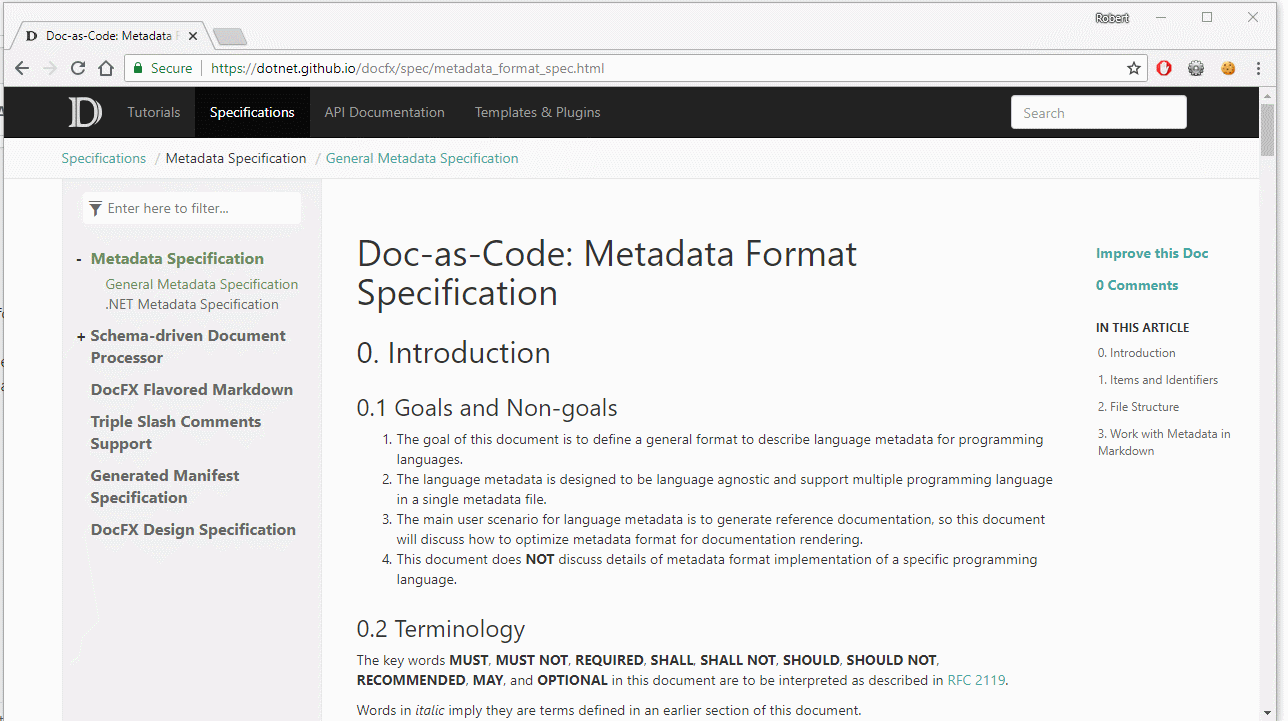Click the browser Back button
Screen dimensions: 1288x721
click(x=22, y=68)
